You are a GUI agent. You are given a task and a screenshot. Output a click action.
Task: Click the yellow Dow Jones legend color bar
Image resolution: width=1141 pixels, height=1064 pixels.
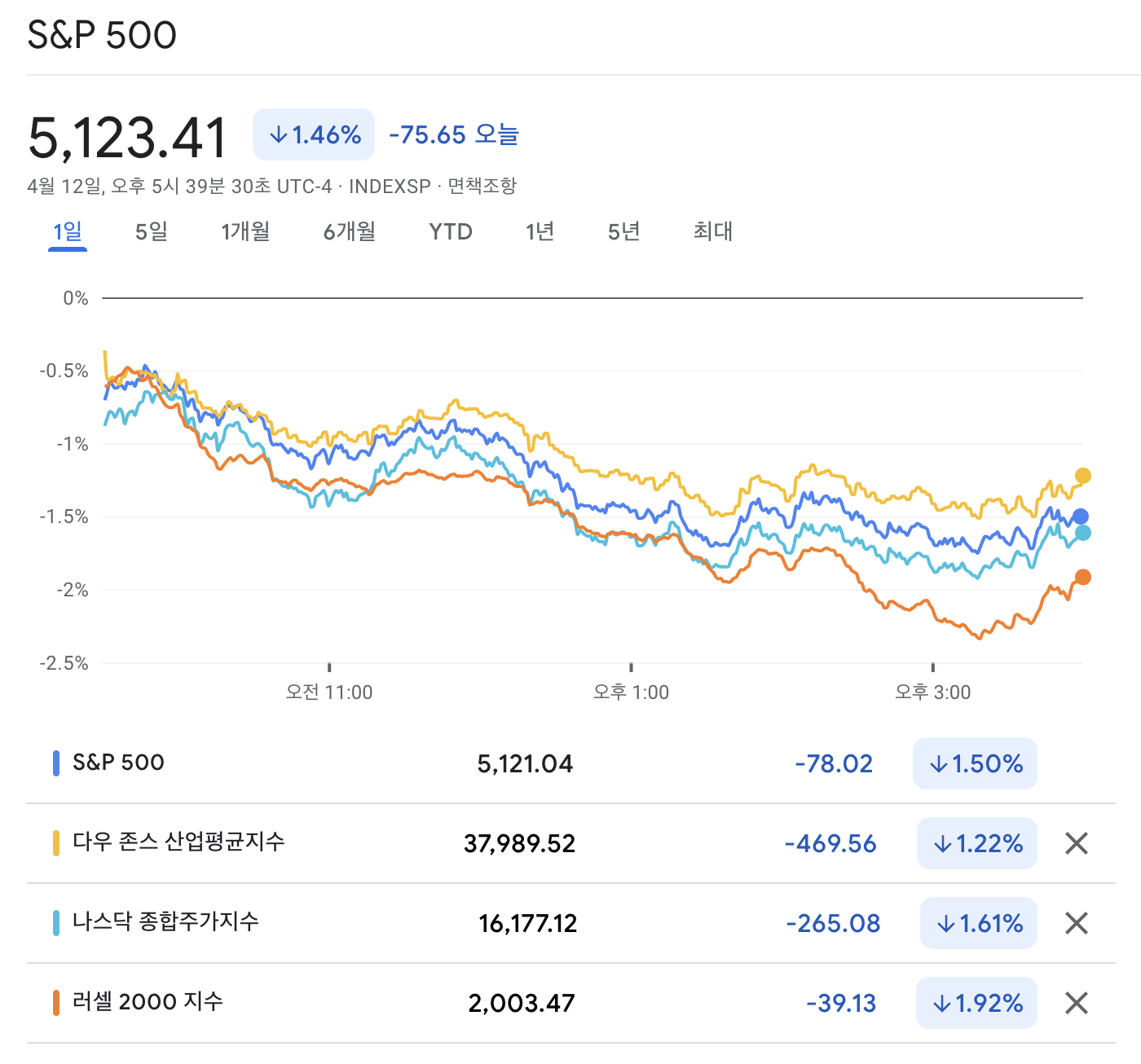point(56,843)
